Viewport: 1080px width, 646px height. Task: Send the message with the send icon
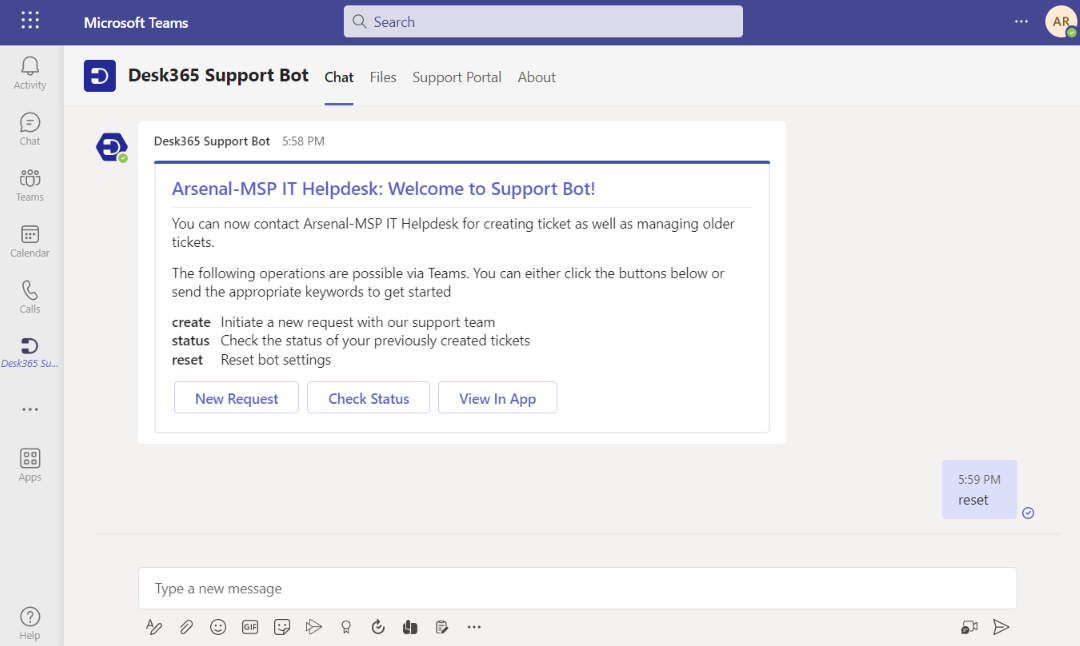[x=1001, y=627]
